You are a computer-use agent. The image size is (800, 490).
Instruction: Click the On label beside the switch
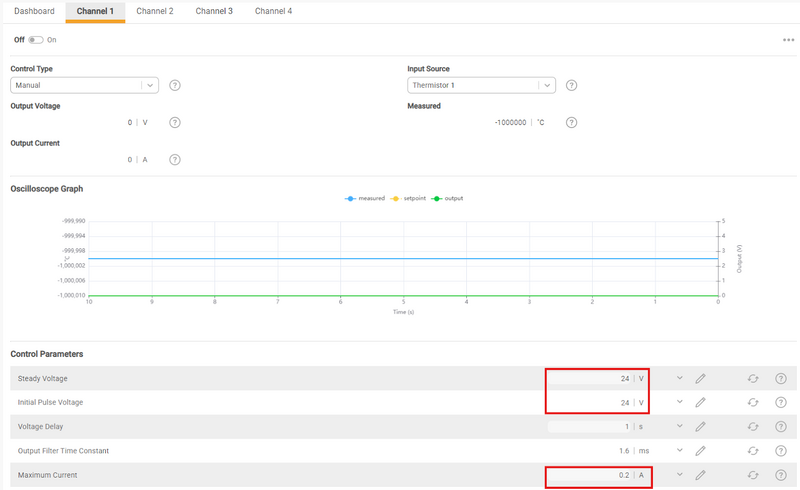(52, 40)
